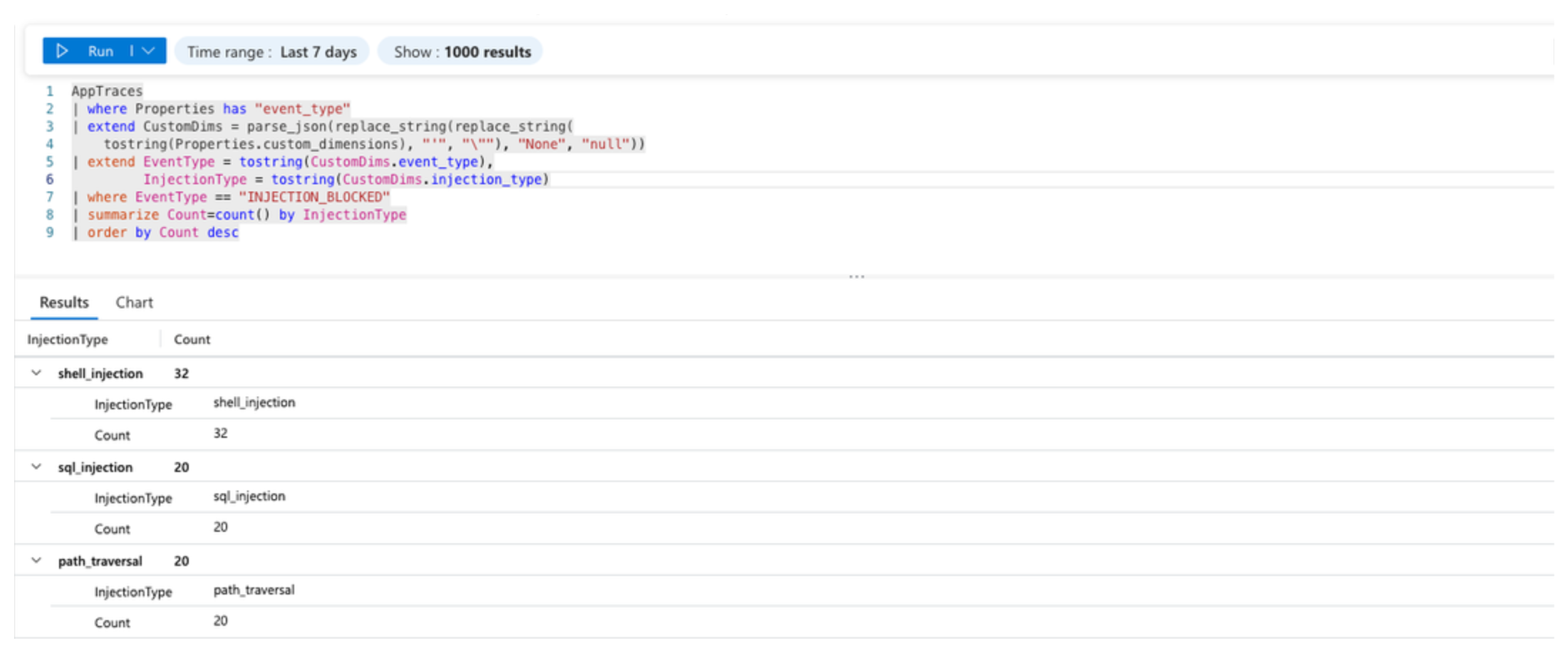Select the sql_injection row label
The height and width of the screenshot is (653, 1568).
[95, 468]
